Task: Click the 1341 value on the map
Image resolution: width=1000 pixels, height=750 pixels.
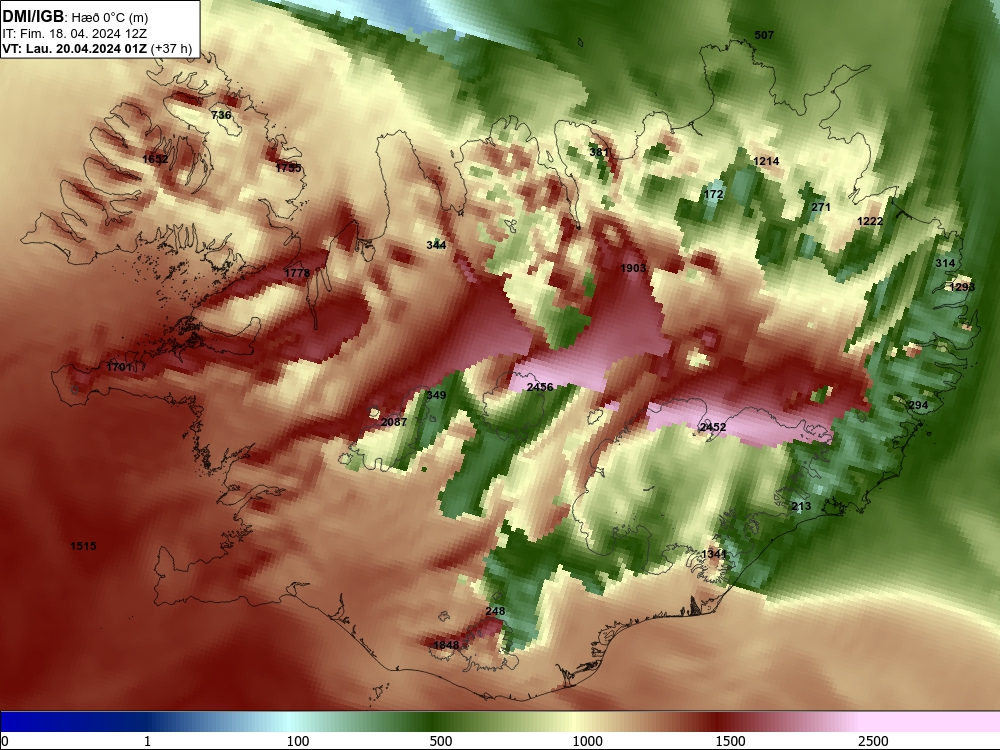Action: (714, 554)
